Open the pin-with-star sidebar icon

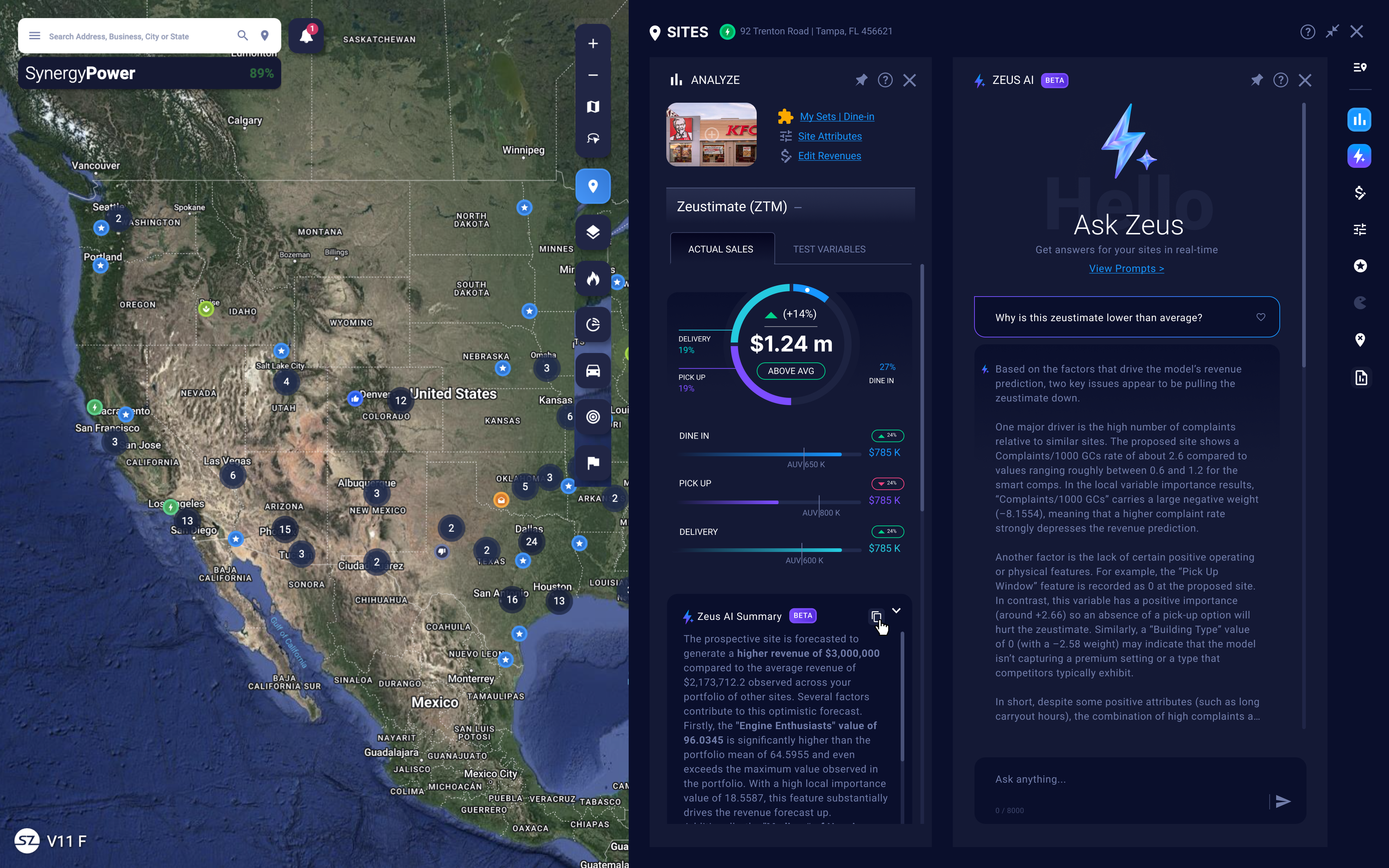[x=1360, y=340]
